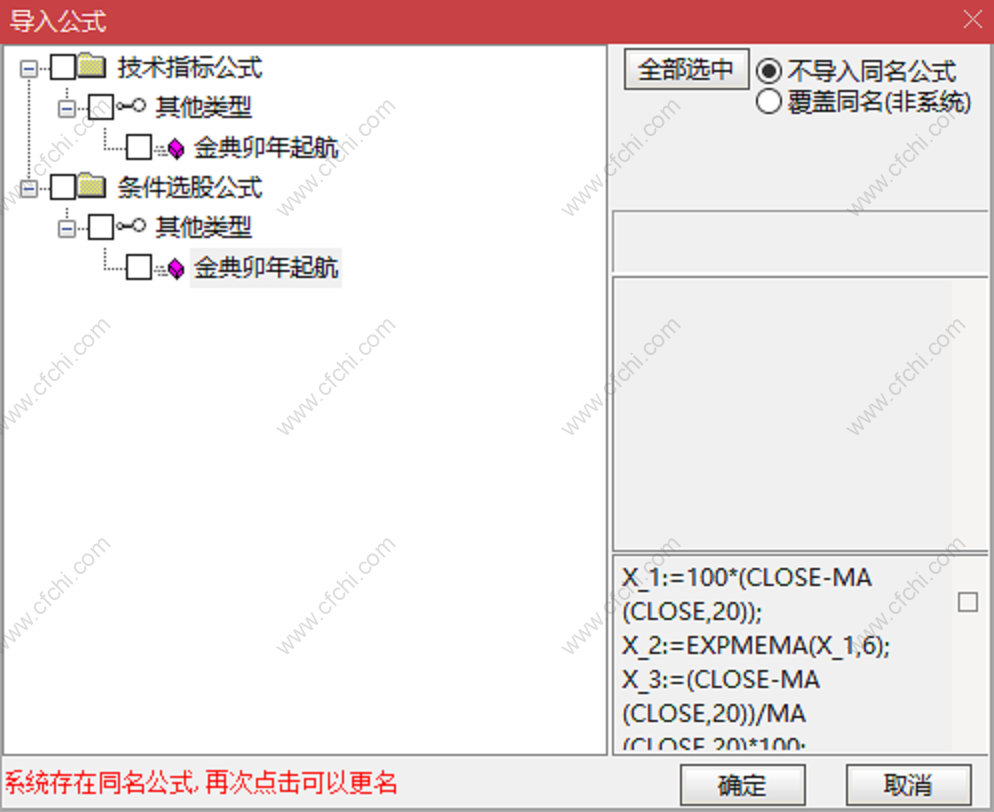Check the box for 技术指标公式
Viewport: 994px width, 812px height.
coord(63,67)
